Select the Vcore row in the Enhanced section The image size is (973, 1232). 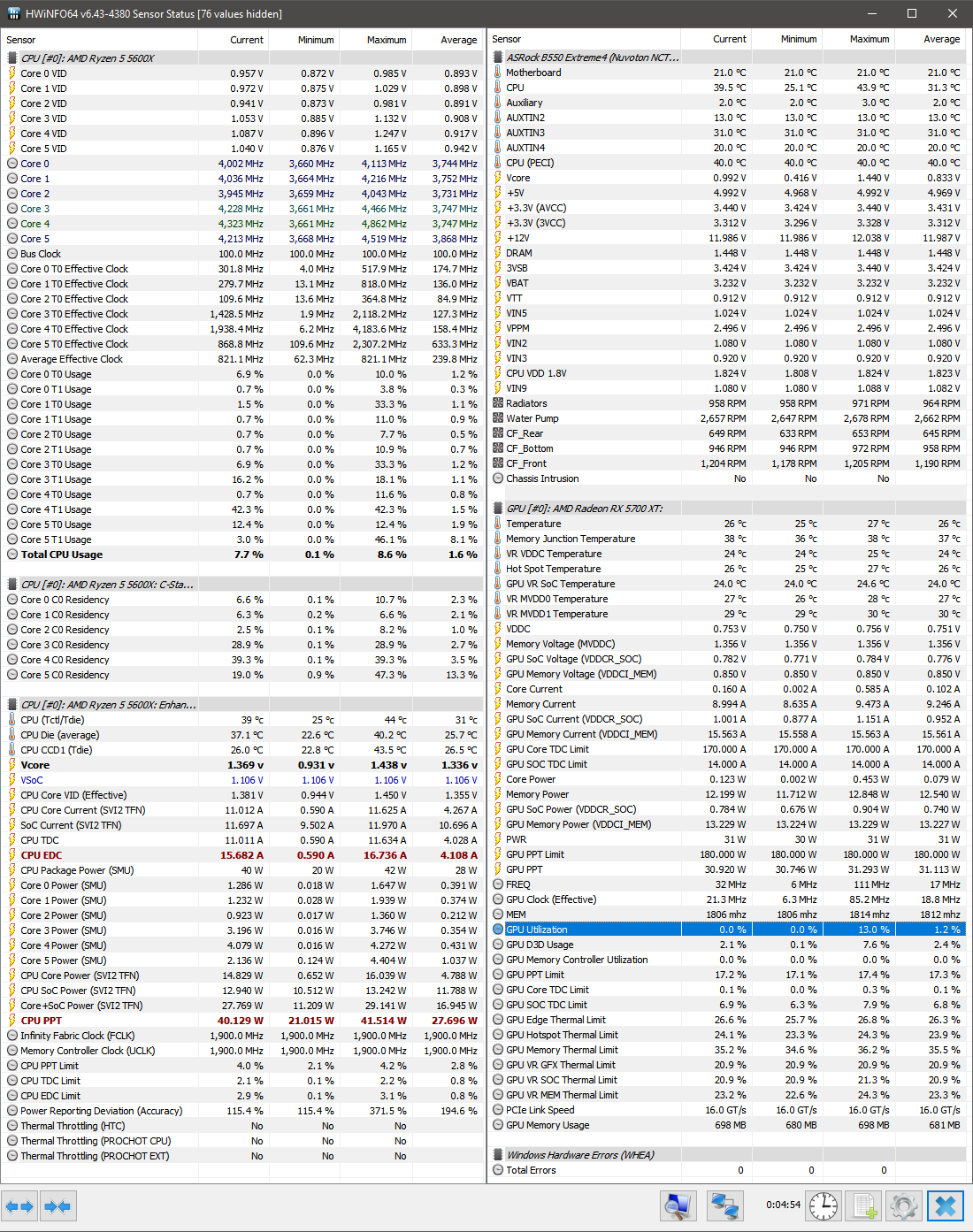point(242,765)
